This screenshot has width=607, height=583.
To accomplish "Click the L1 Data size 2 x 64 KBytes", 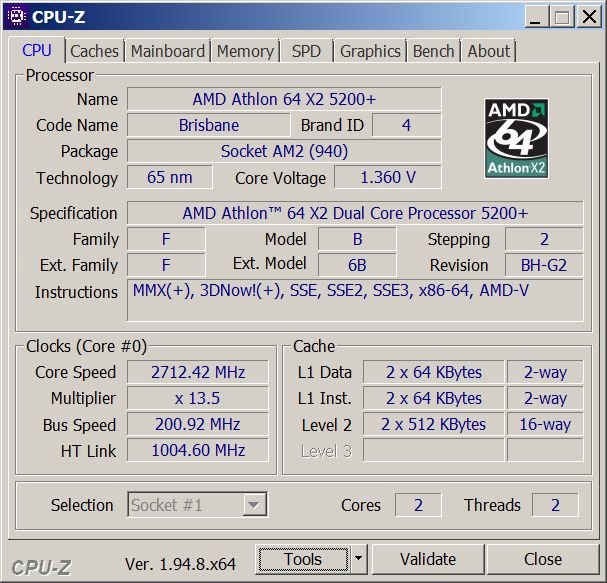I will (434, 372).
